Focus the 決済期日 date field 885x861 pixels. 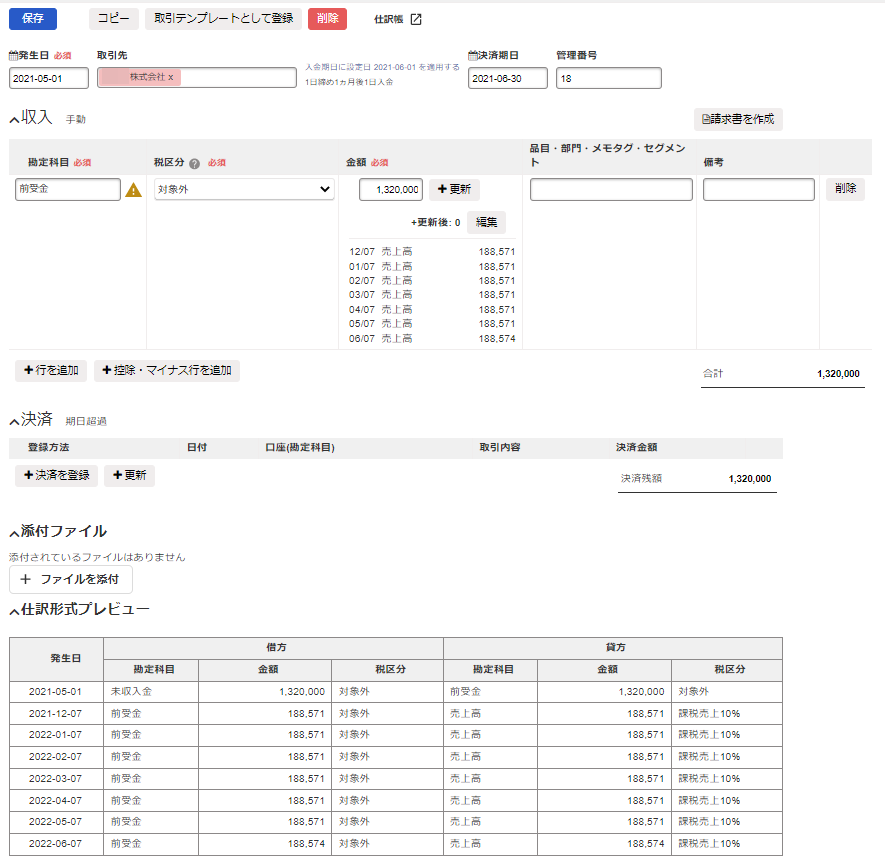click(507, 78)
